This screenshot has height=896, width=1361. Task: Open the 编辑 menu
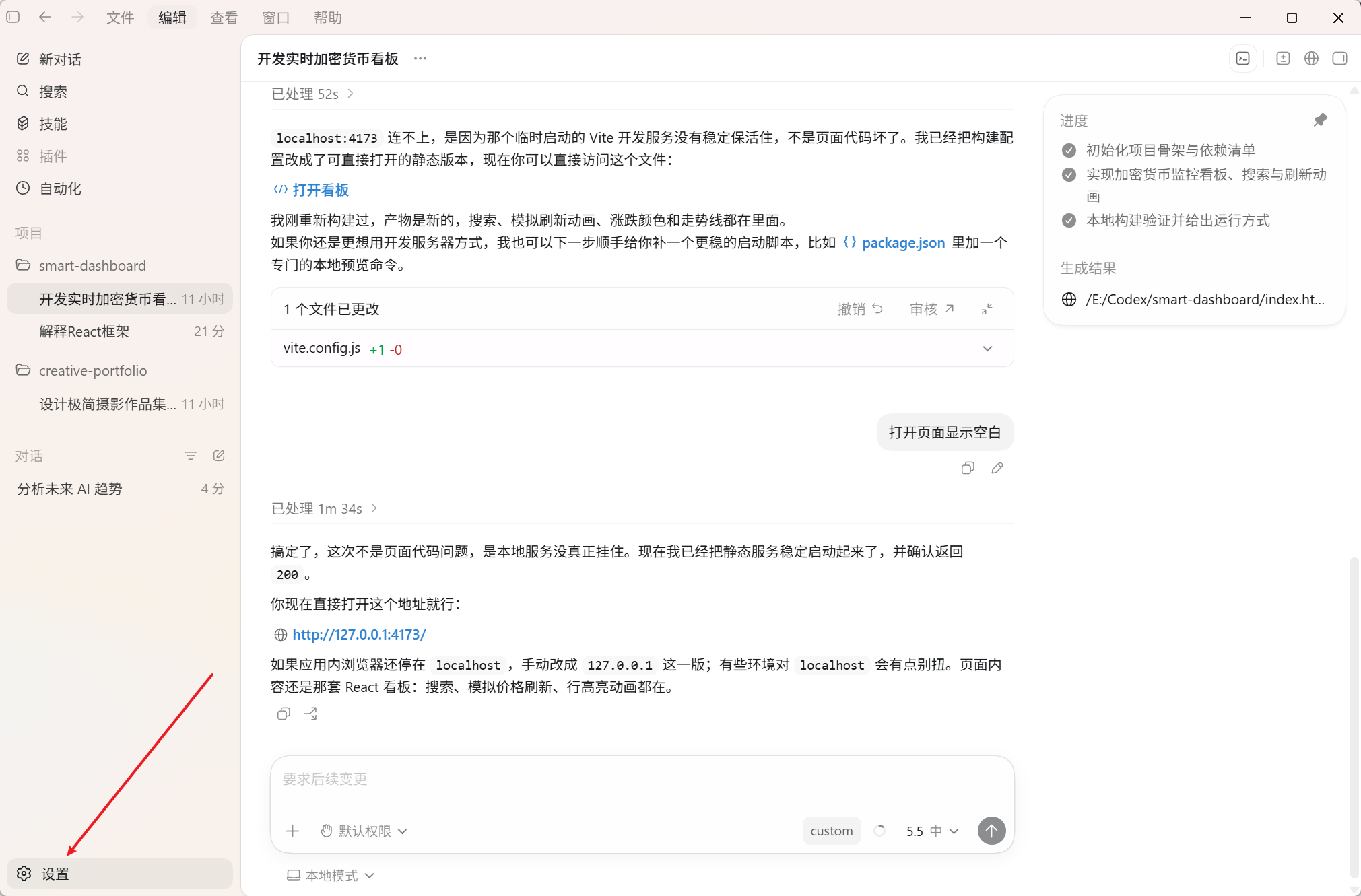pyautogui.click(x=172, y=18)
